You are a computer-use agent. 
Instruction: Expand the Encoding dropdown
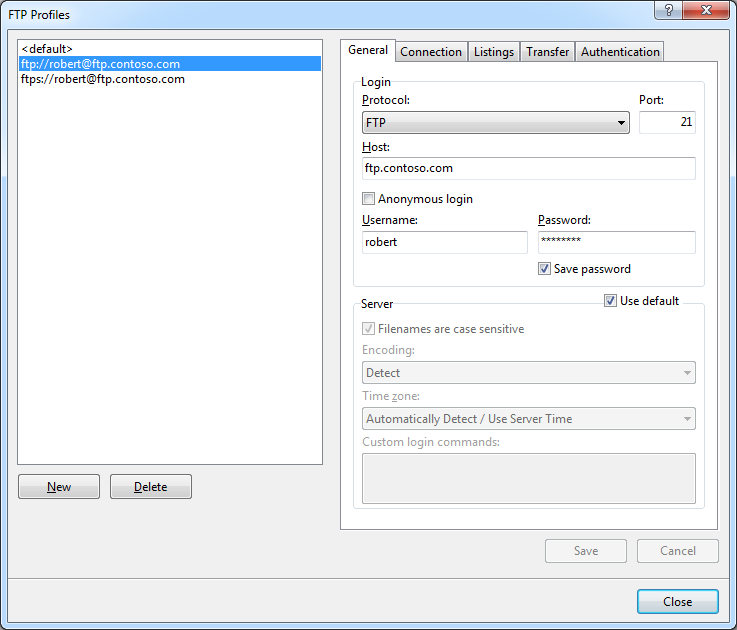[x=528, y=373]
